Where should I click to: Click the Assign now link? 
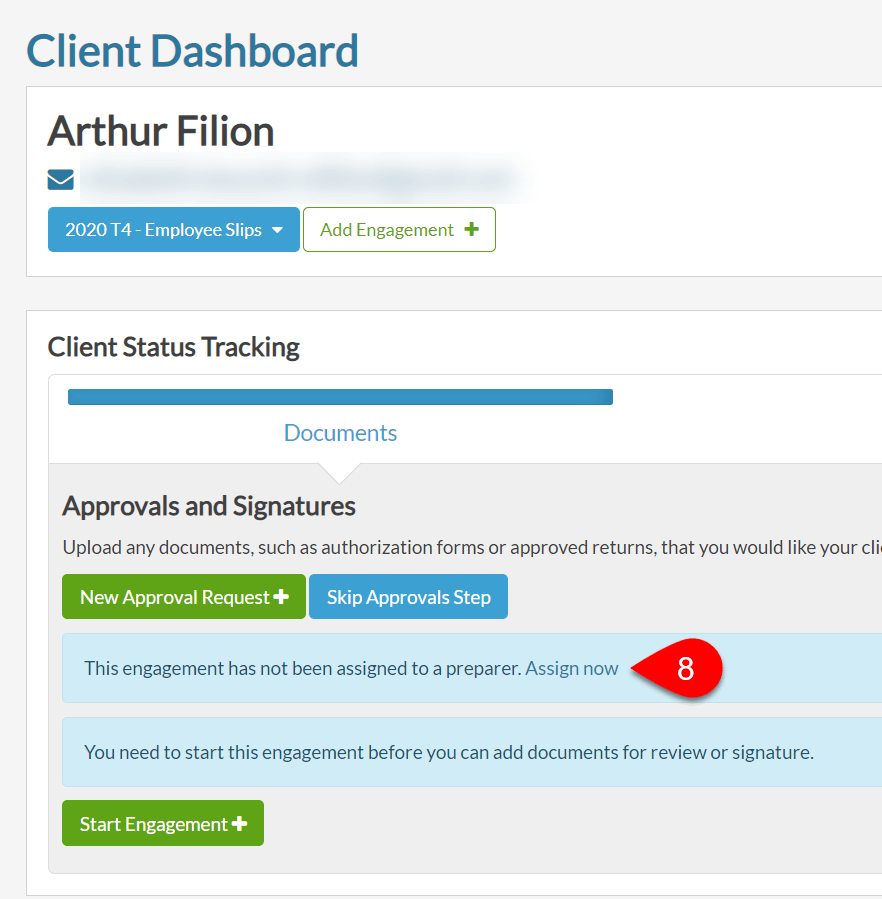click(x=572, y=669)
